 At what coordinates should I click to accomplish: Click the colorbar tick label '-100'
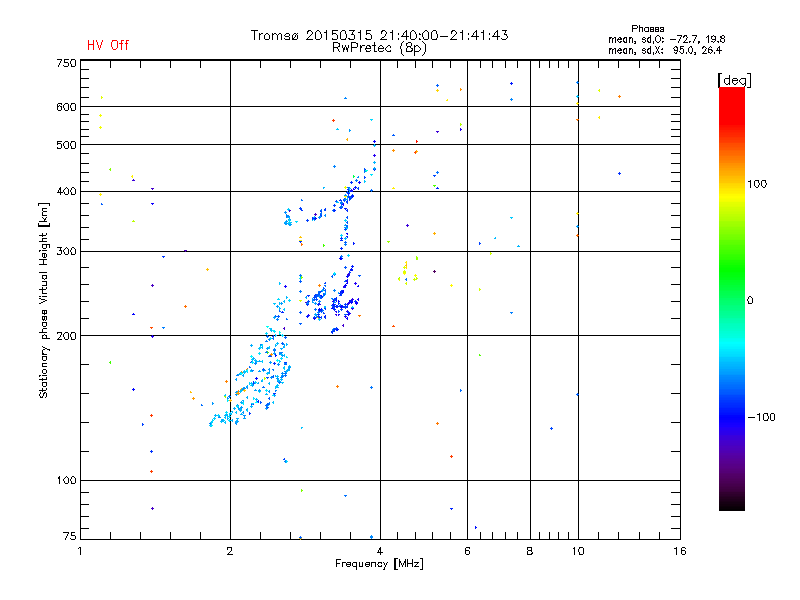tap(762, 417)
